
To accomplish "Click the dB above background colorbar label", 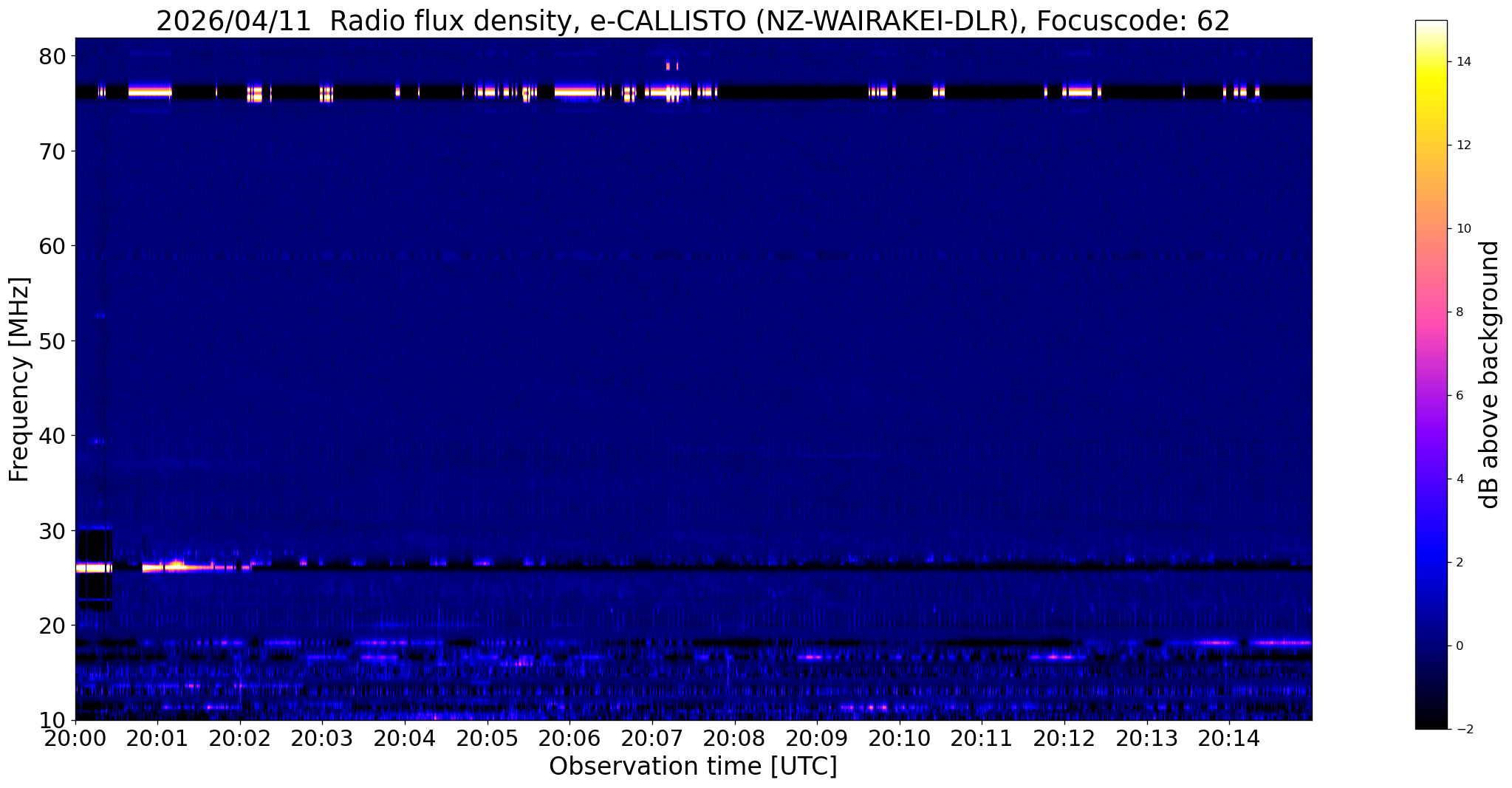I will [x=1489, y=374].
